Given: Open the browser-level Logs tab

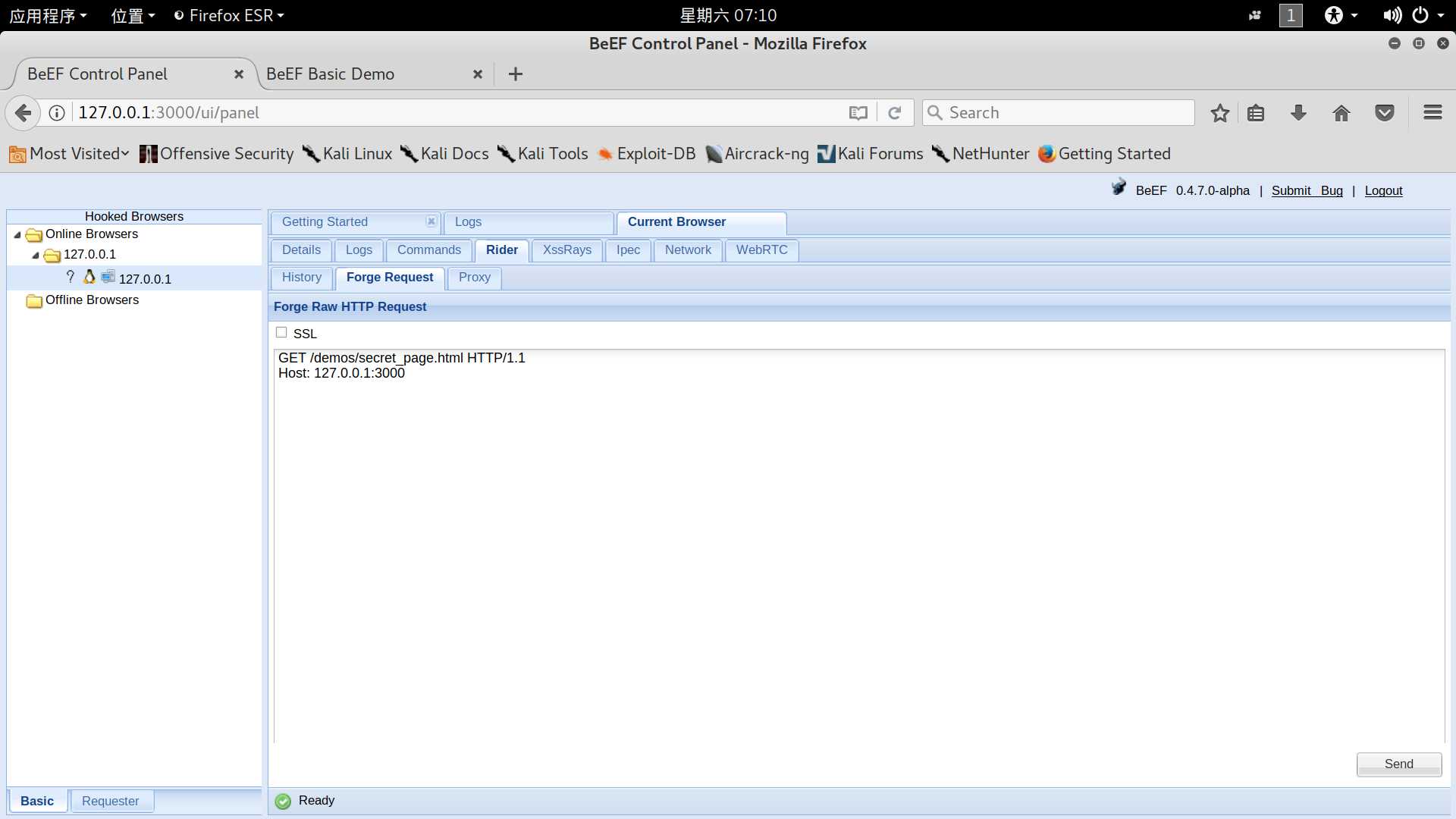Looking at the screenshot, I should [359, 249].
